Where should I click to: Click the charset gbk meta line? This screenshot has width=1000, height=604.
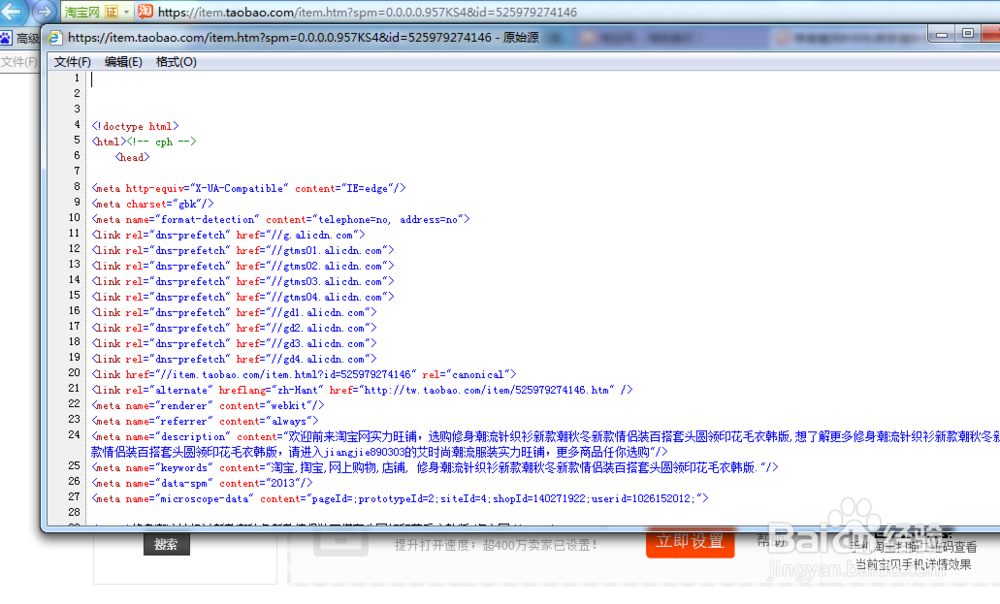click(x=152, y=204)
